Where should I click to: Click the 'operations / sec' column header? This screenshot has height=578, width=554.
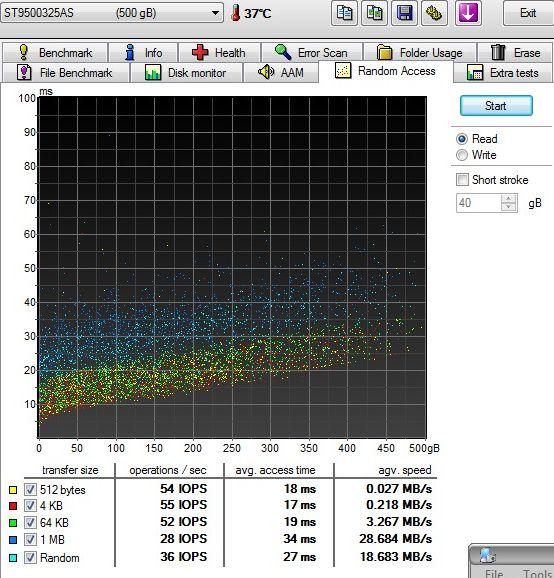coord(168,470)
